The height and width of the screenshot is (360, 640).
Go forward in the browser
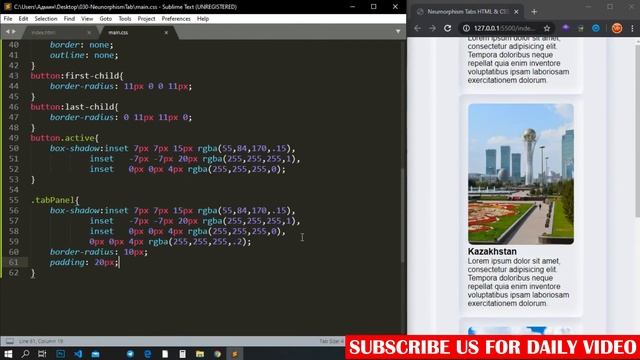pos(432,28)
